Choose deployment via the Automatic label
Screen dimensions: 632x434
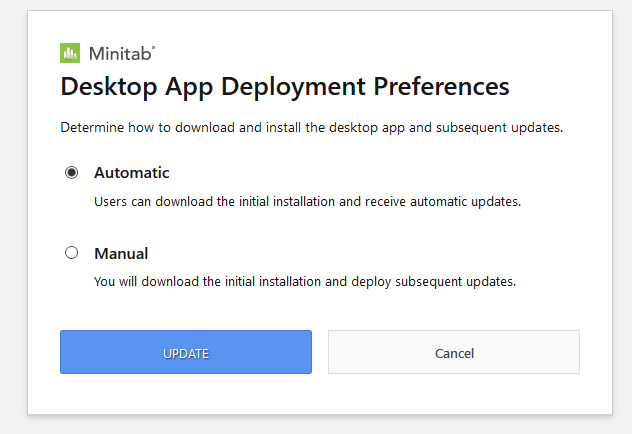(131, 172)
